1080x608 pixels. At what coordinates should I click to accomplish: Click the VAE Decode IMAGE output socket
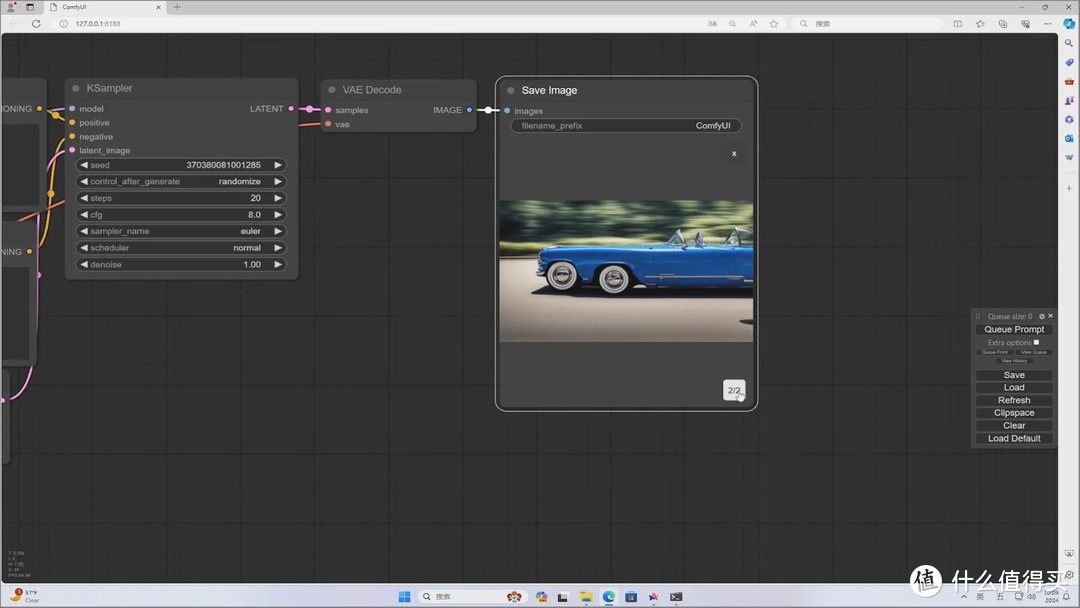[470, 110]
